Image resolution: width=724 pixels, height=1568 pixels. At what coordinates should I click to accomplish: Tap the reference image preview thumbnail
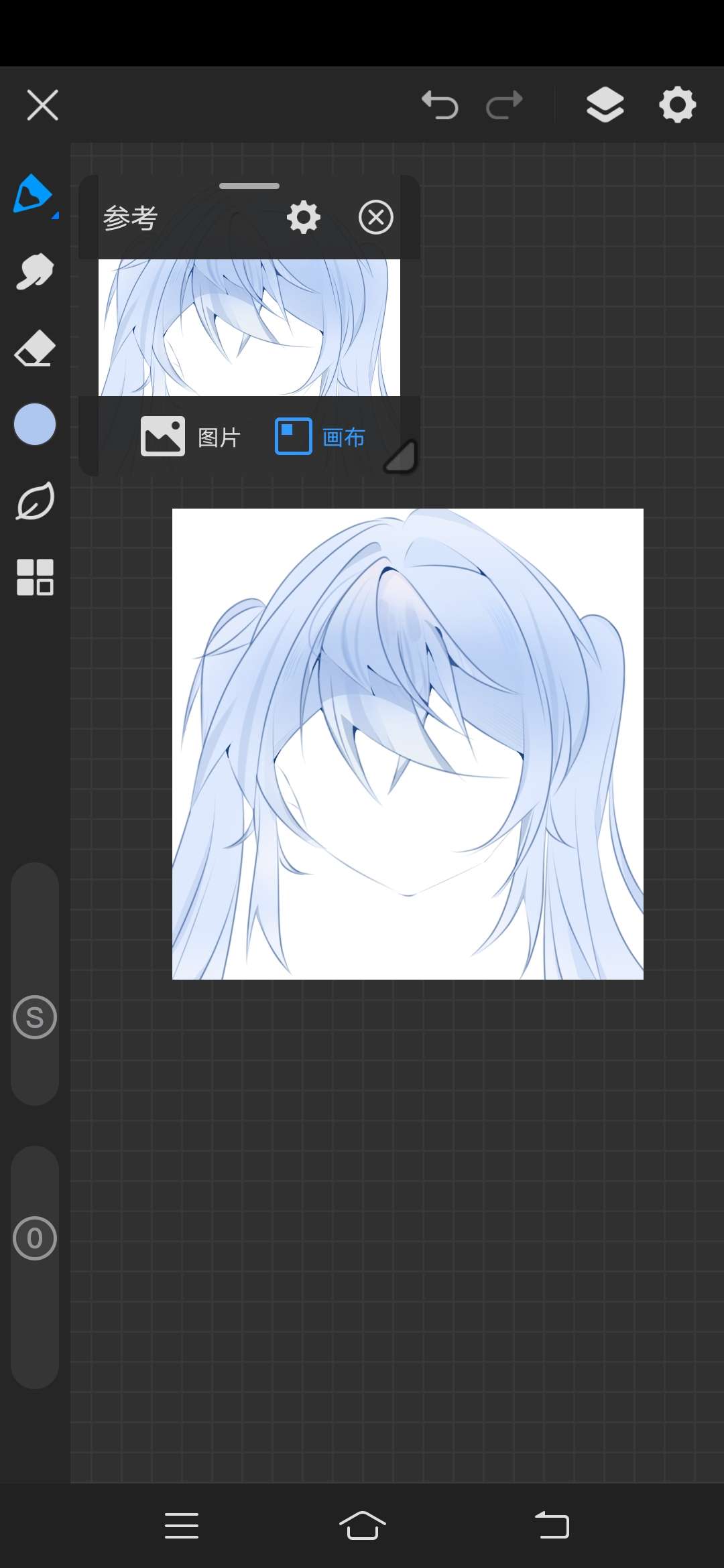pos(249,327)
